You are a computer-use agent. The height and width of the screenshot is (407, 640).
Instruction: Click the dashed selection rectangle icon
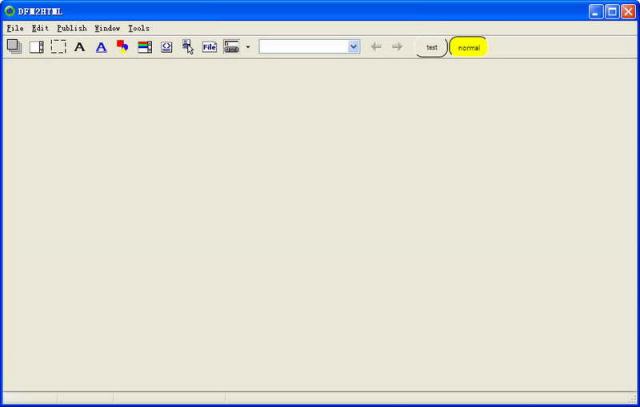[58, 47]
